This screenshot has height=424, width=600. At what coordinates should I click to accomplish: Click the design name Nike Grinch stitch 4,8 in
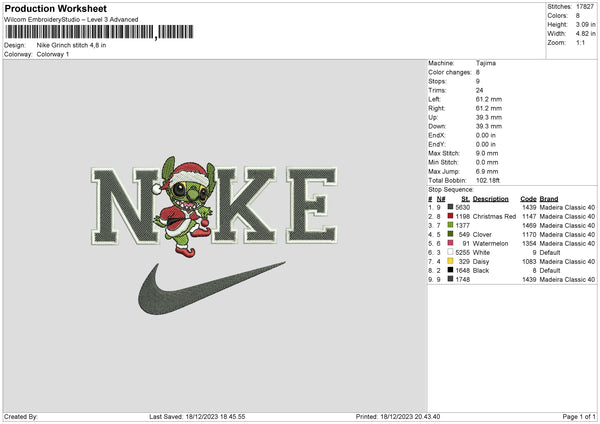[71, 45]
